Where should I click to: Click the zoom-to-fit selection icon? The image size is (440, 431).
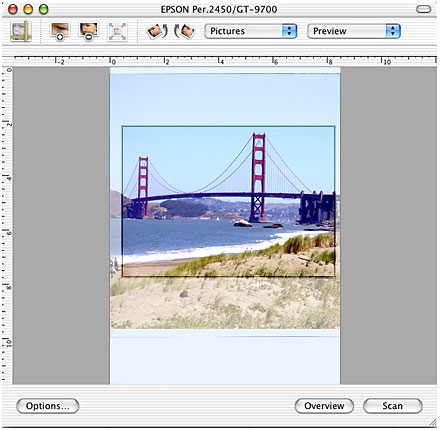(117, 32)
